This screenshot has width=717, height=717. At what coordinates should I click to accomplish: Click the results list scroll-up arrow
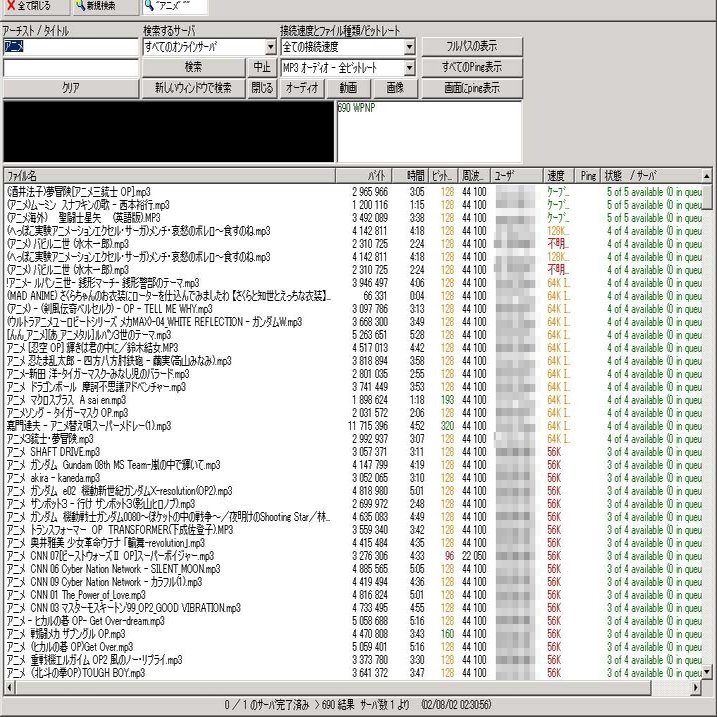[x=706, y=176]
